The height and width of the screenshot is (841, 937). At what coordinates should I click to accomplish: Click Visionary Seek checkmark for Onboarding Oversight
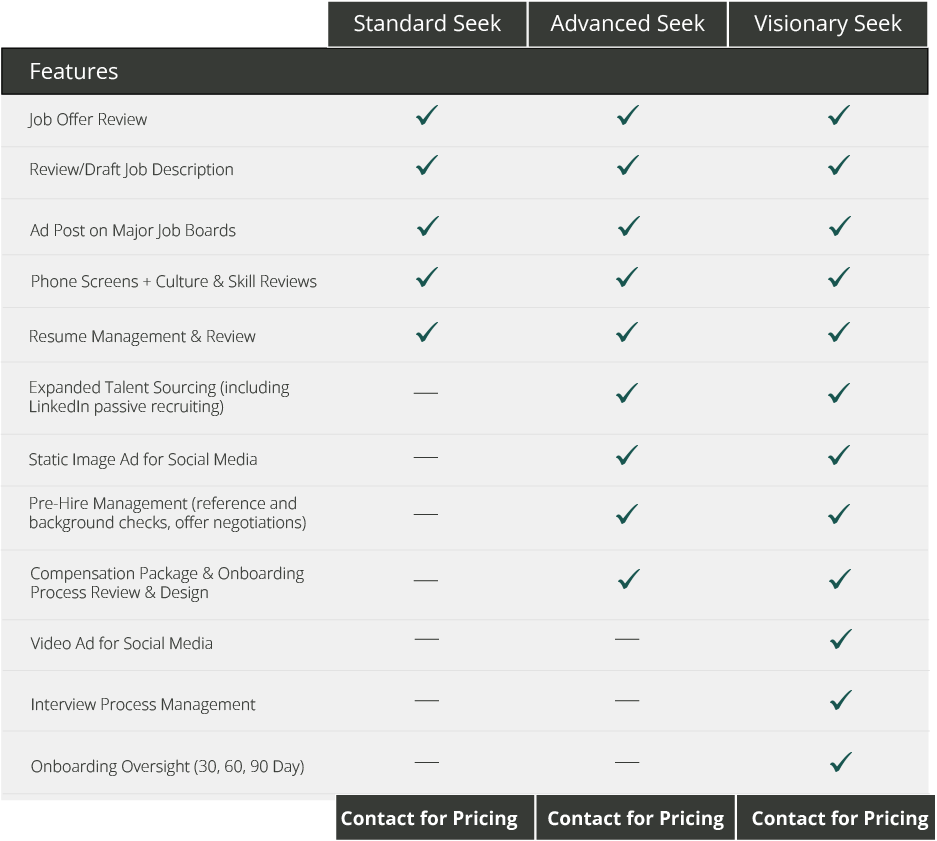coord(841,762)
